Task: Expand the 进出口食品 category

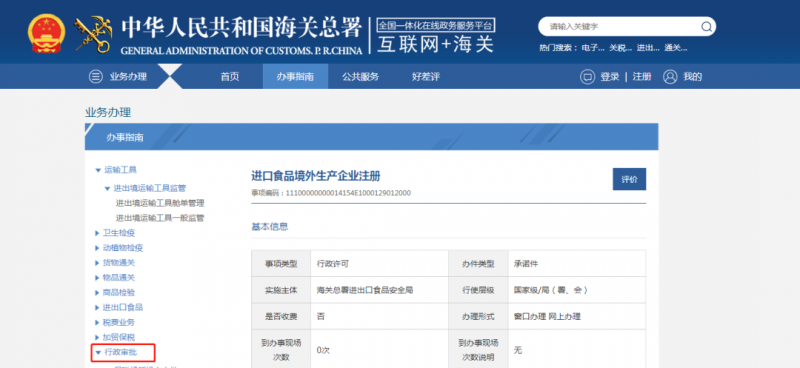Action: pyautogui.click(x=97, y=307)
